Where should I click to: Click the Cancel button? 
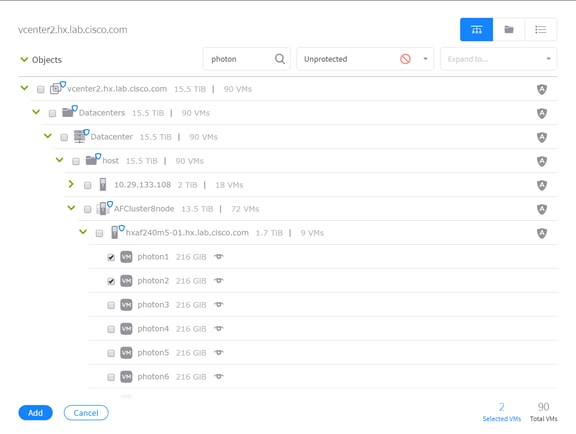coord(86,413)
